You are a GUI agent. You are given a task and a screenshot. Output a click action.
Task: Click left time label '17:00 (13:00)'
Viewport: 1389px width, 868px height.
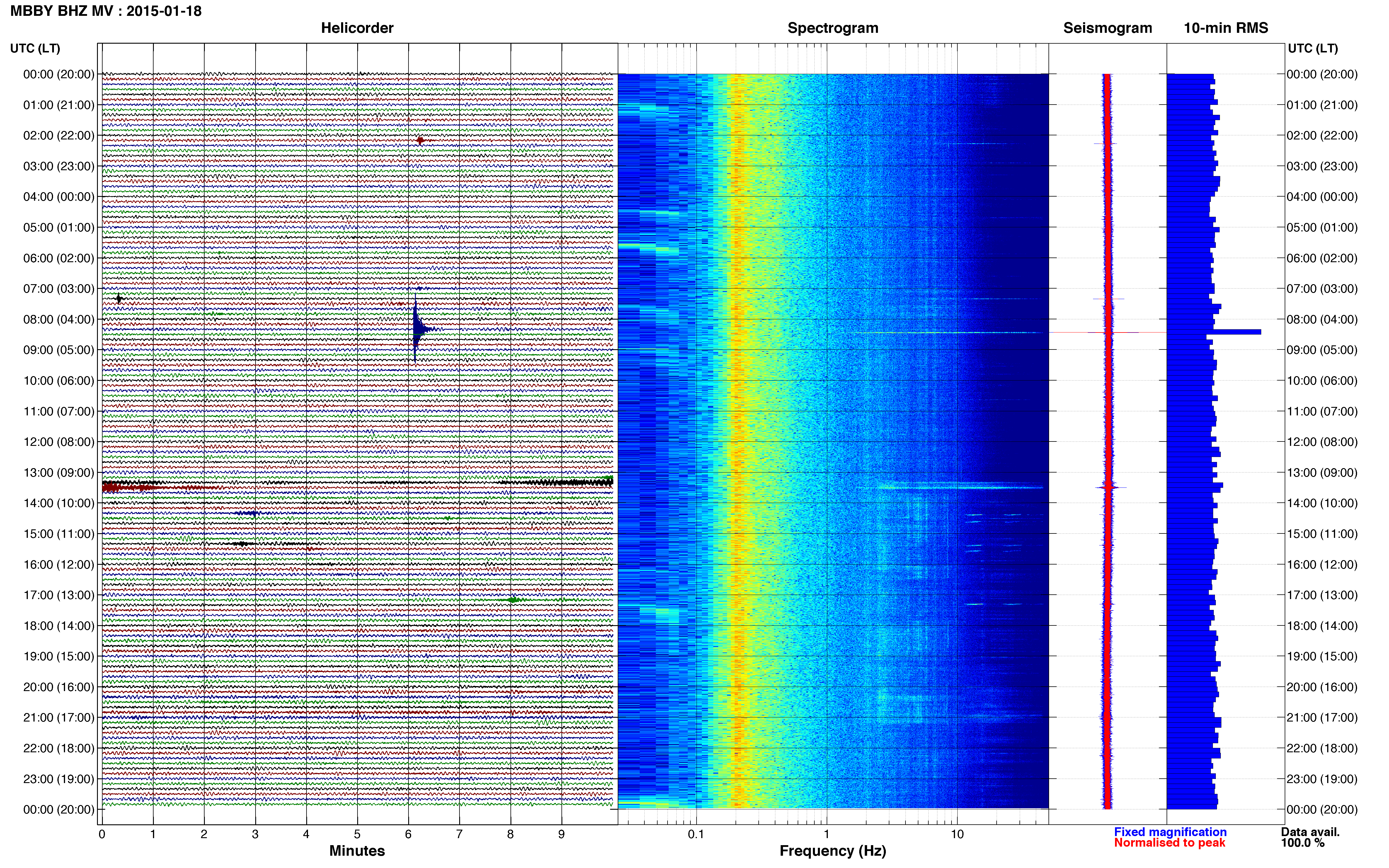59,595
